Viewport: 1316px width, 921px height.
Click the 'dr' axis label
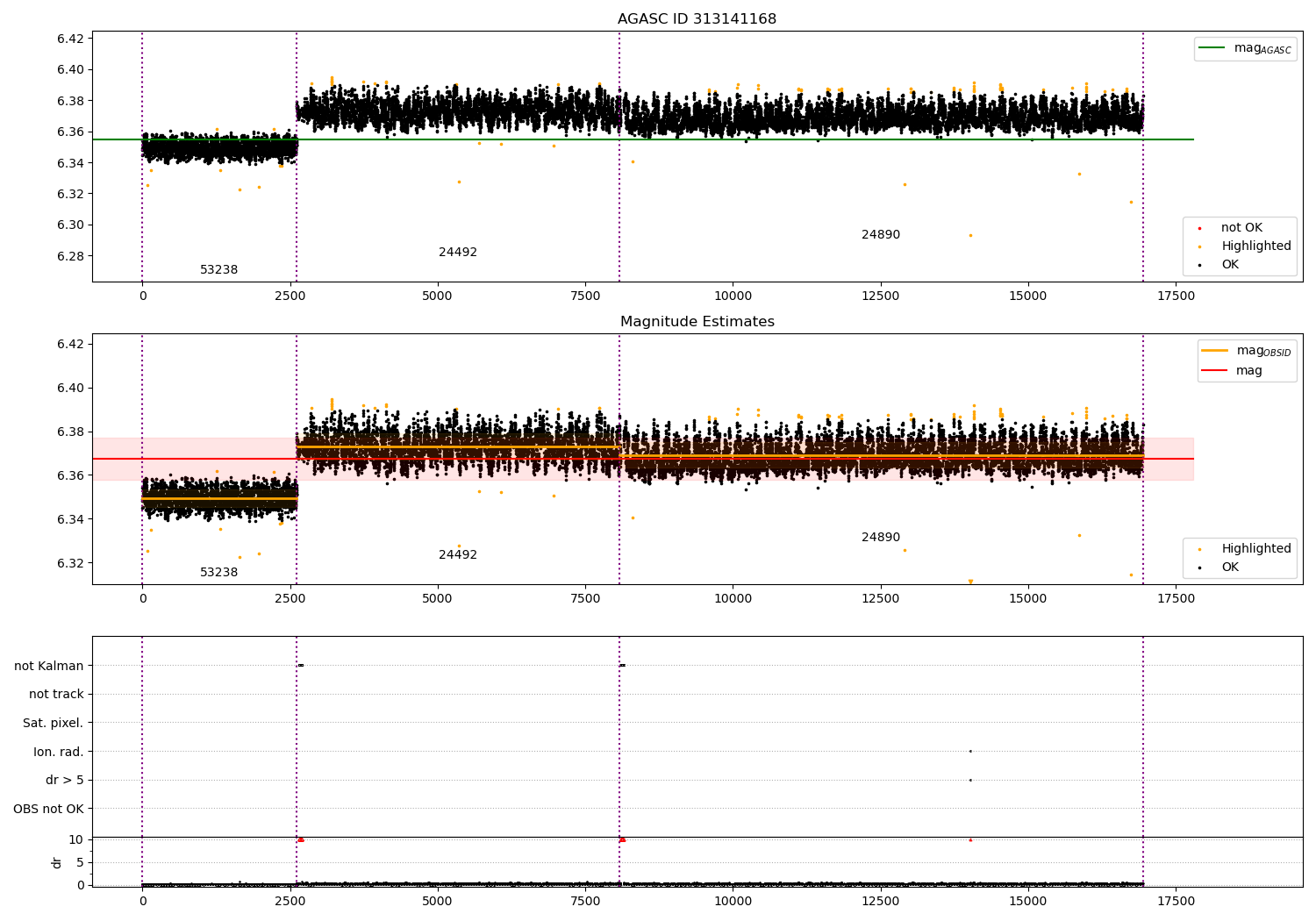57,862
